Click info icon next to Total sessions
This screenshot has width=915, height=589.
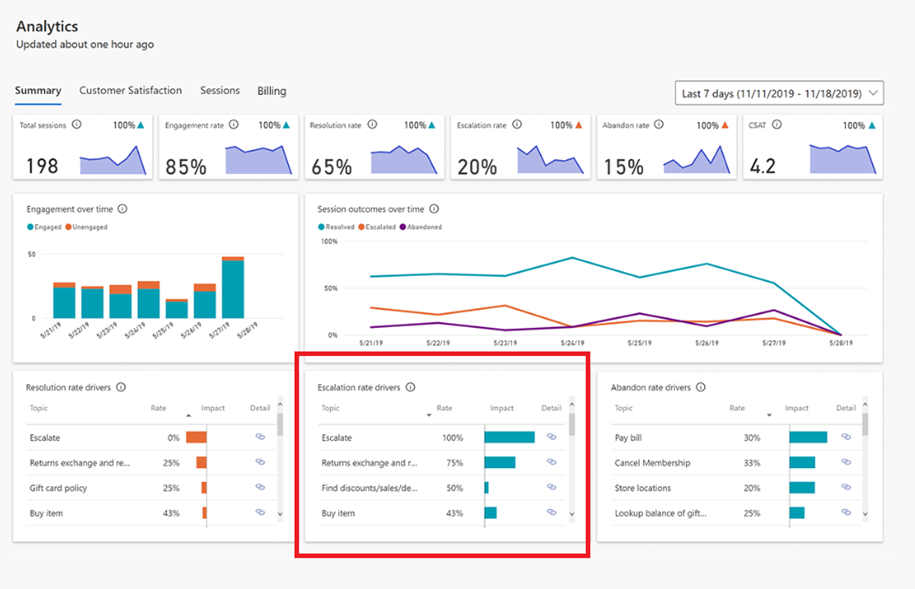[x=76, y=124]
